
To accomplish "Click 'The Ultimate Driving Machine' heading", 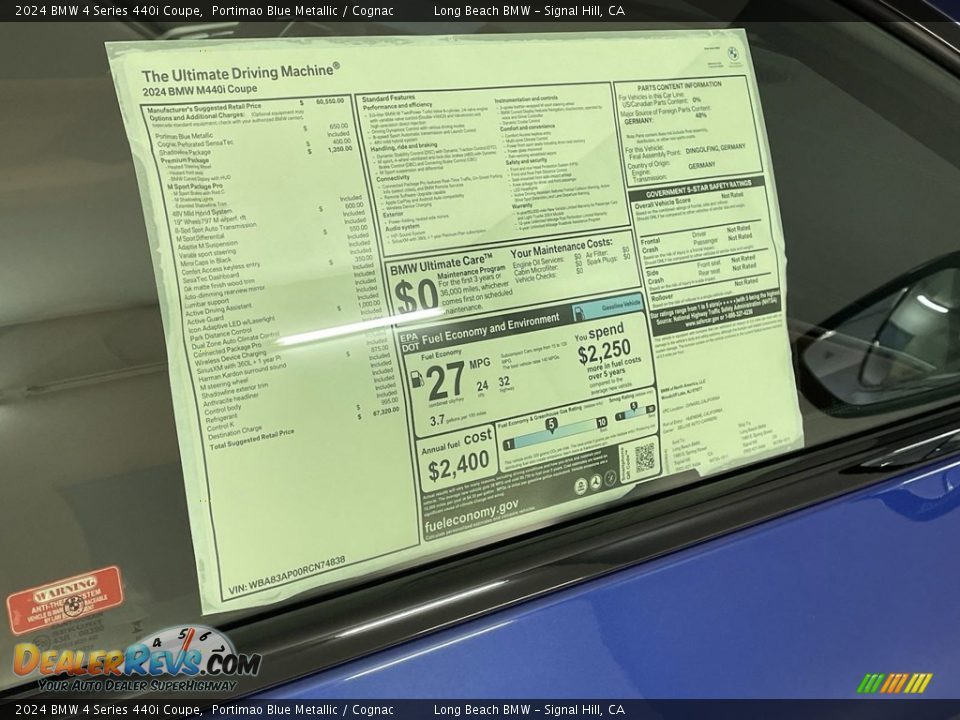I will tap(241, 73).
